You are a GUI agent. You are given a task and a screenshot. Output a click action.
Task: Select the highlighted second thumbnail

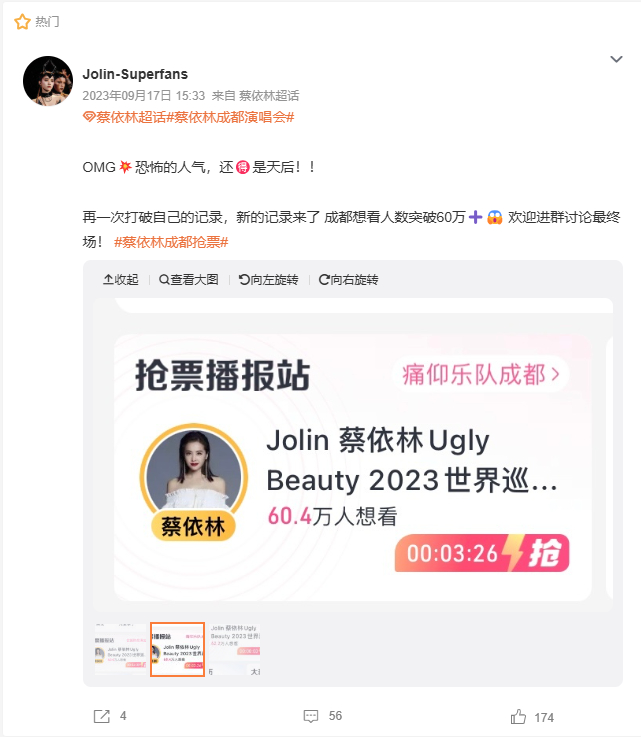pos(177,649)
